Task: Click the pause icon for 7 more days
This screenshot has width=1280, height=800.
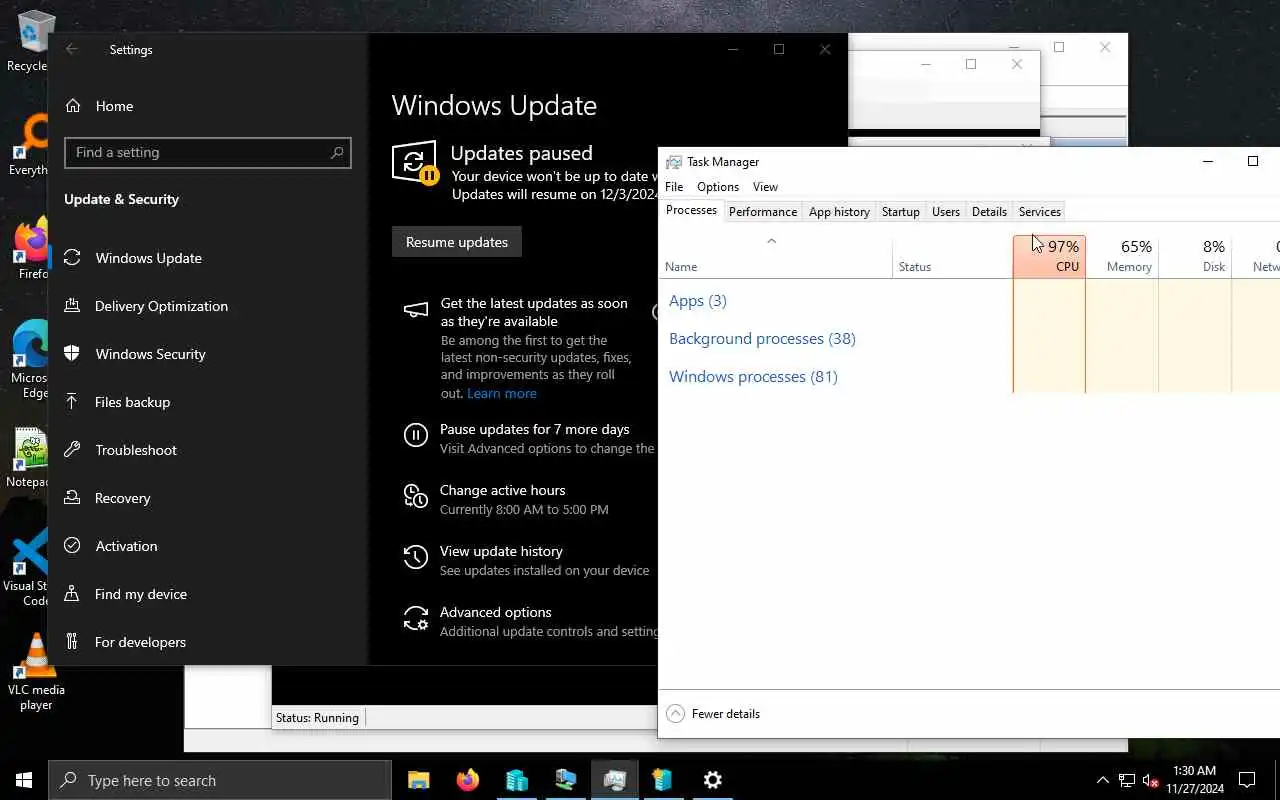Action: click(415, 435)
